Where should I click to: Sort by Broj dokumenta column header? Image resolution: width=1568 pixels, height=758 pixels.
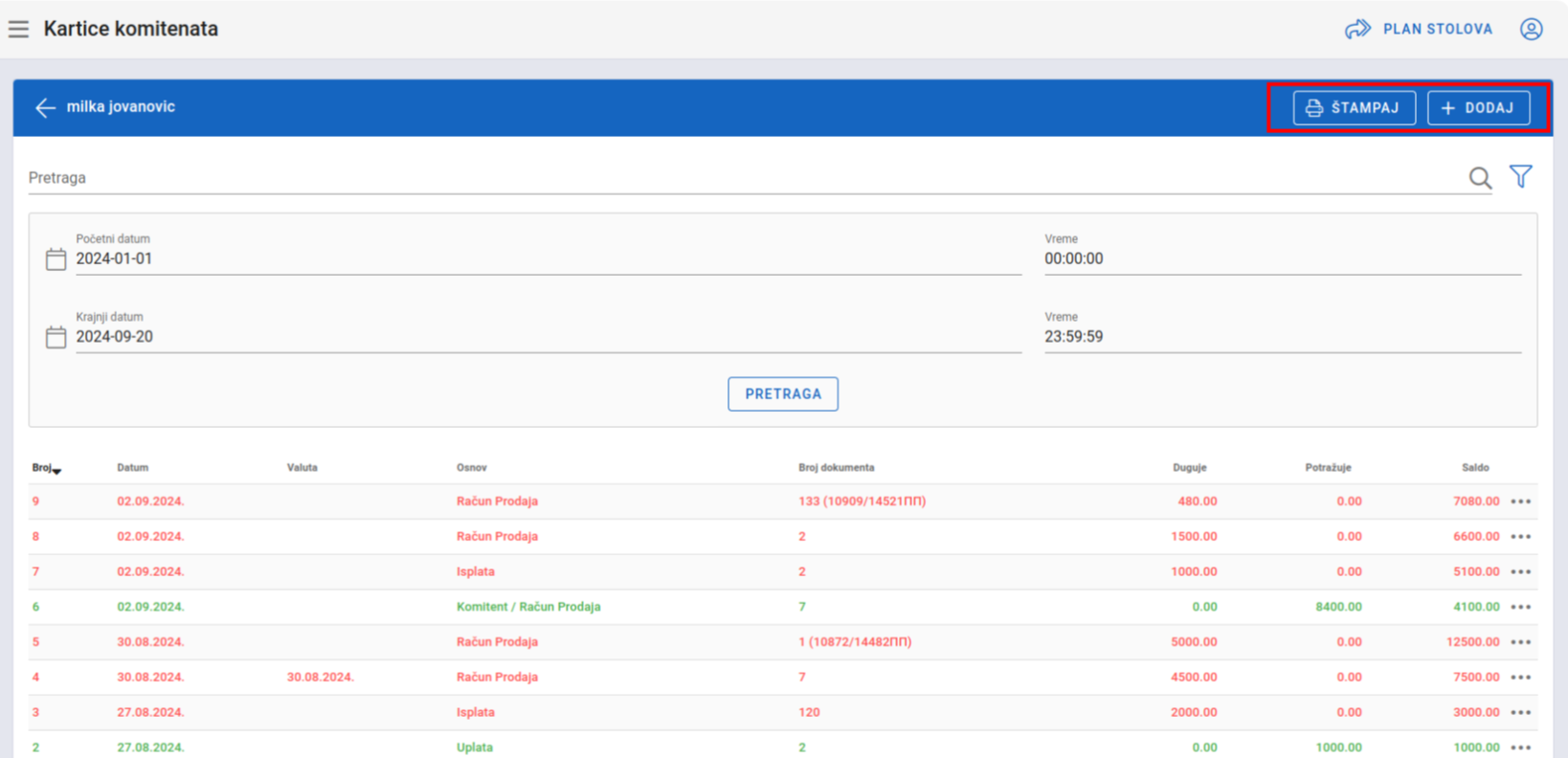837,468
